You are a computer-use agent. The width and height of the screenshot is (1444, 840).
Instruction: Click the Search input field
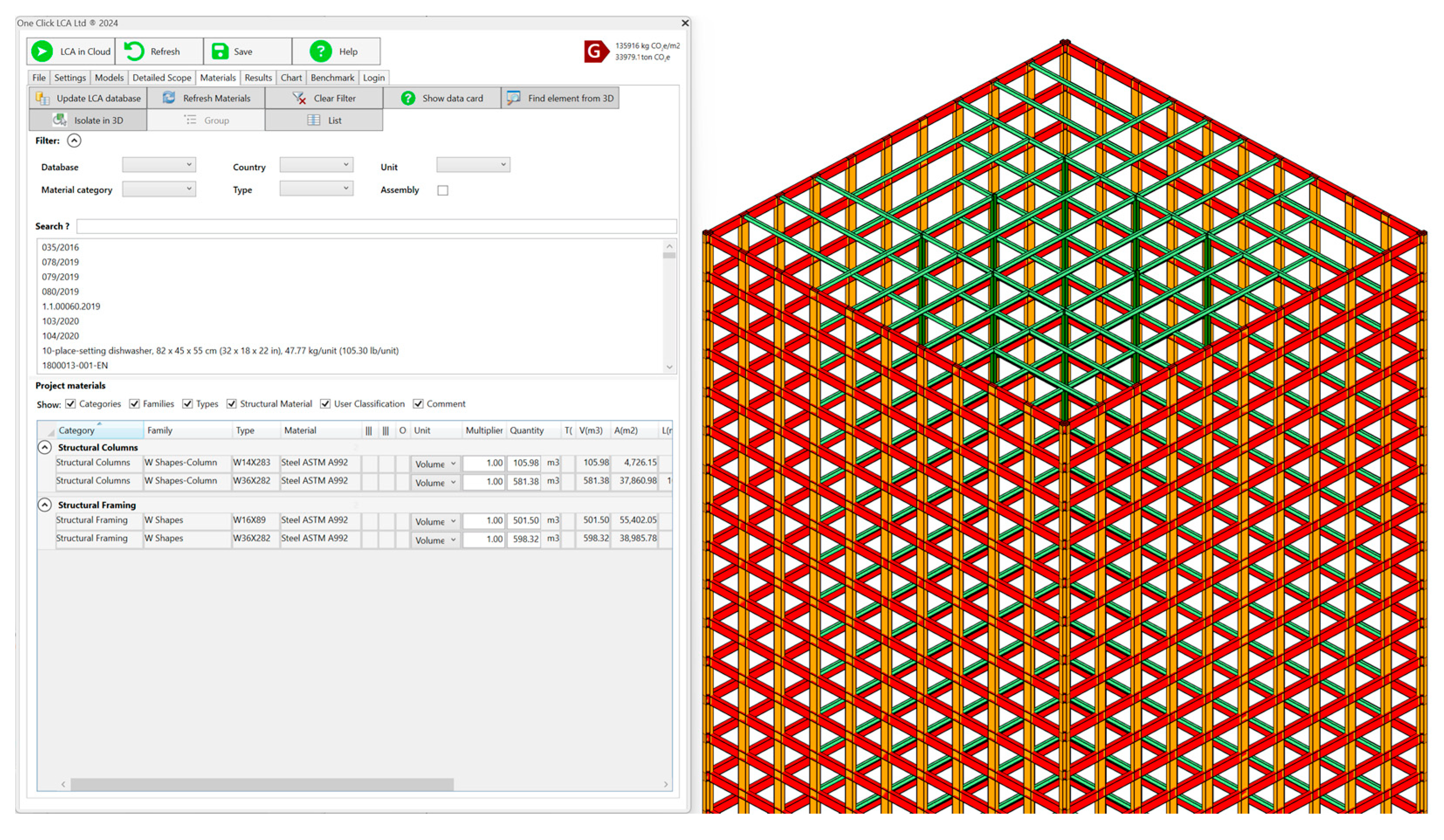click(x=376, y=226)
